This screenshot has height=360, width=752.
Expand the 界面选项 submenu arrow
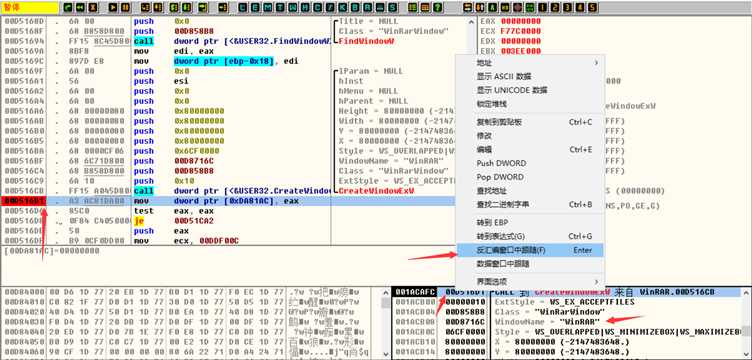[x=596, y=281]
